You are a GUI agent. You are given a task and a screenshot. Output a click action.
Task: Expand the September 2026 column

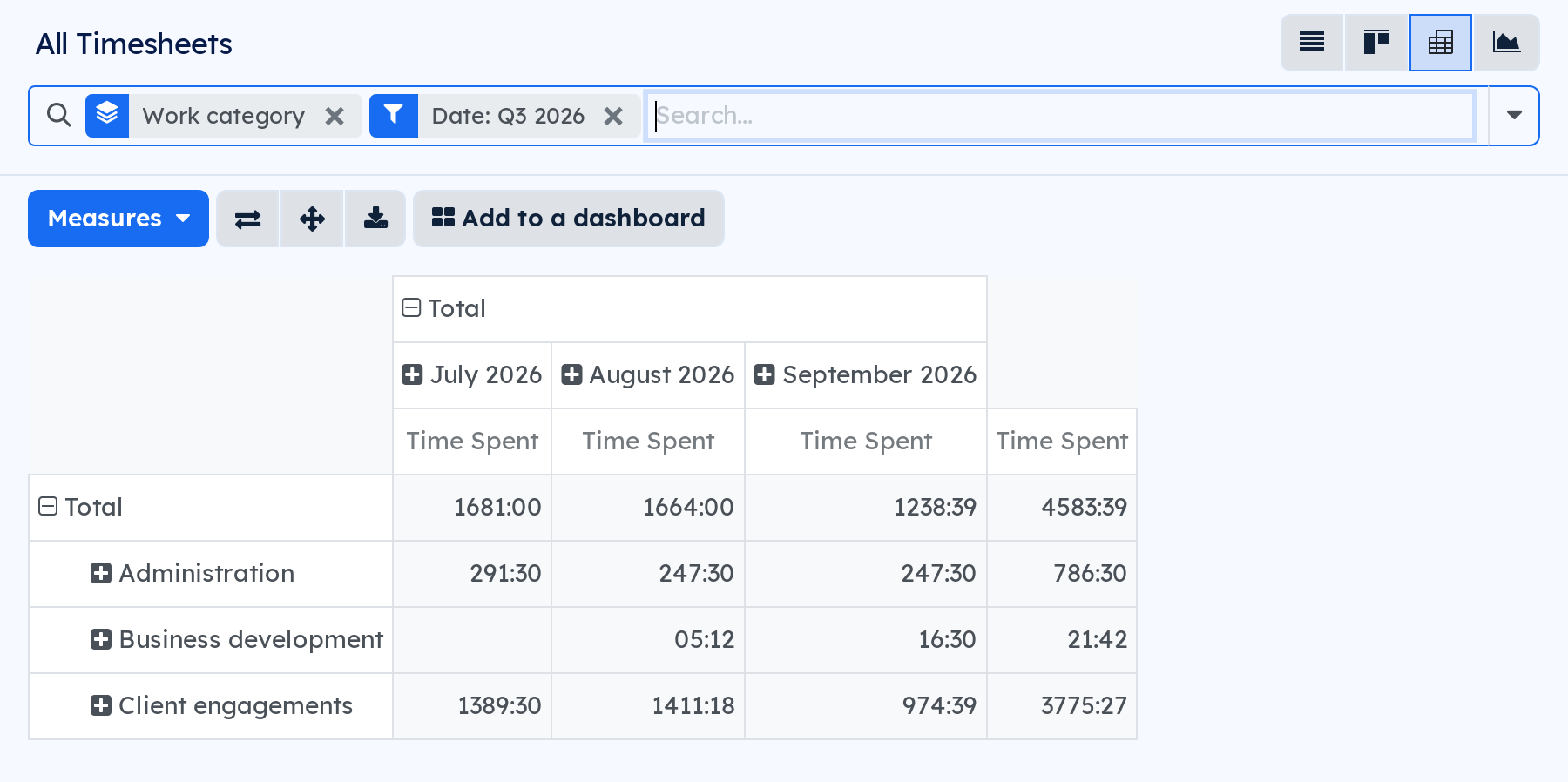[x=866, y=374]
